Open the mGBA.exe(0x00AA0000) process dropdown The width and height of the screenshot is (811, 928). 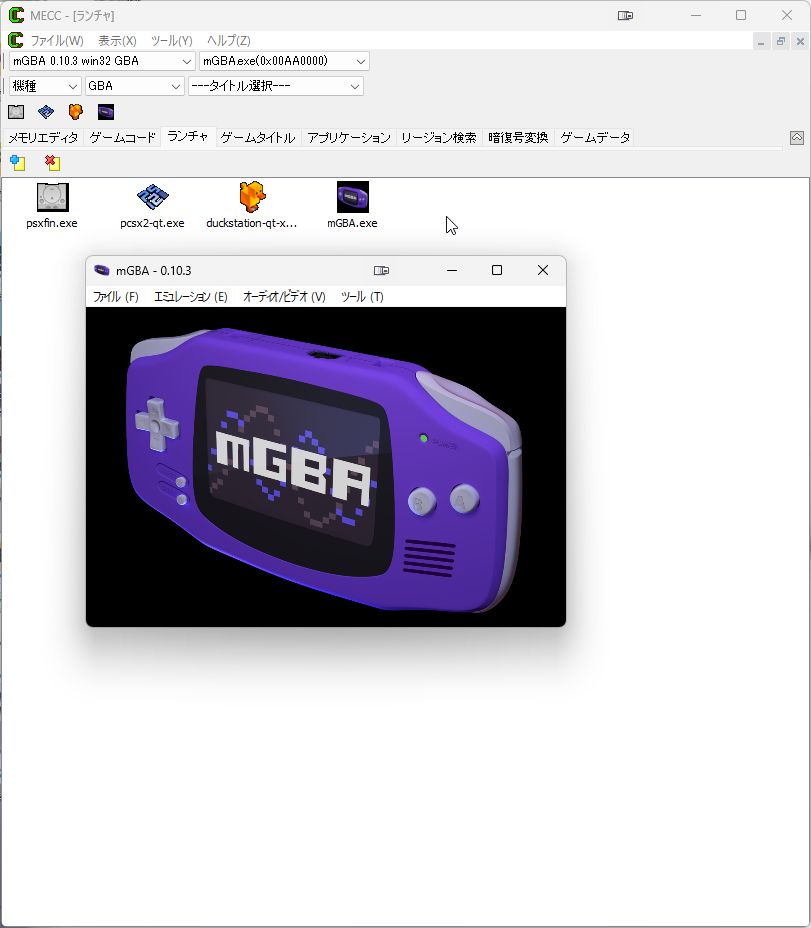click(284, 61)
